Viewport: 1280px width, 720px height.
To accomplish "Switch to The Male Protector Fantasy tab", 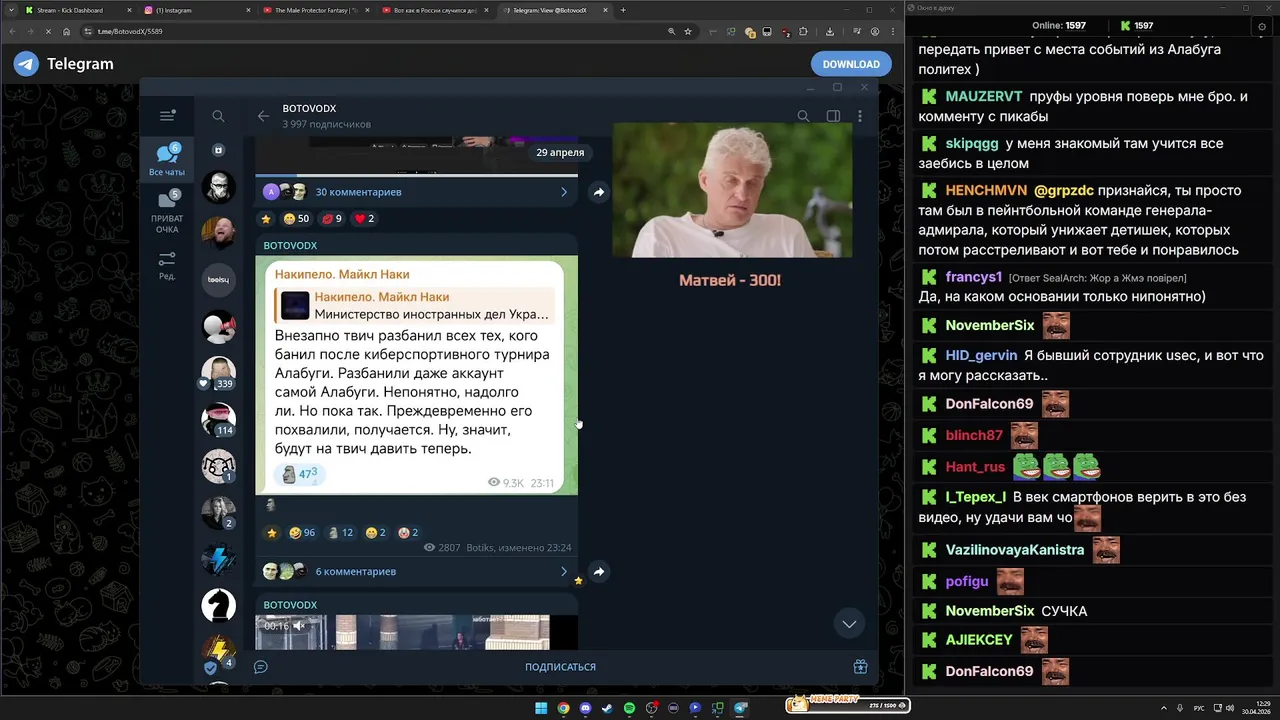I will [x=316, y=10].
